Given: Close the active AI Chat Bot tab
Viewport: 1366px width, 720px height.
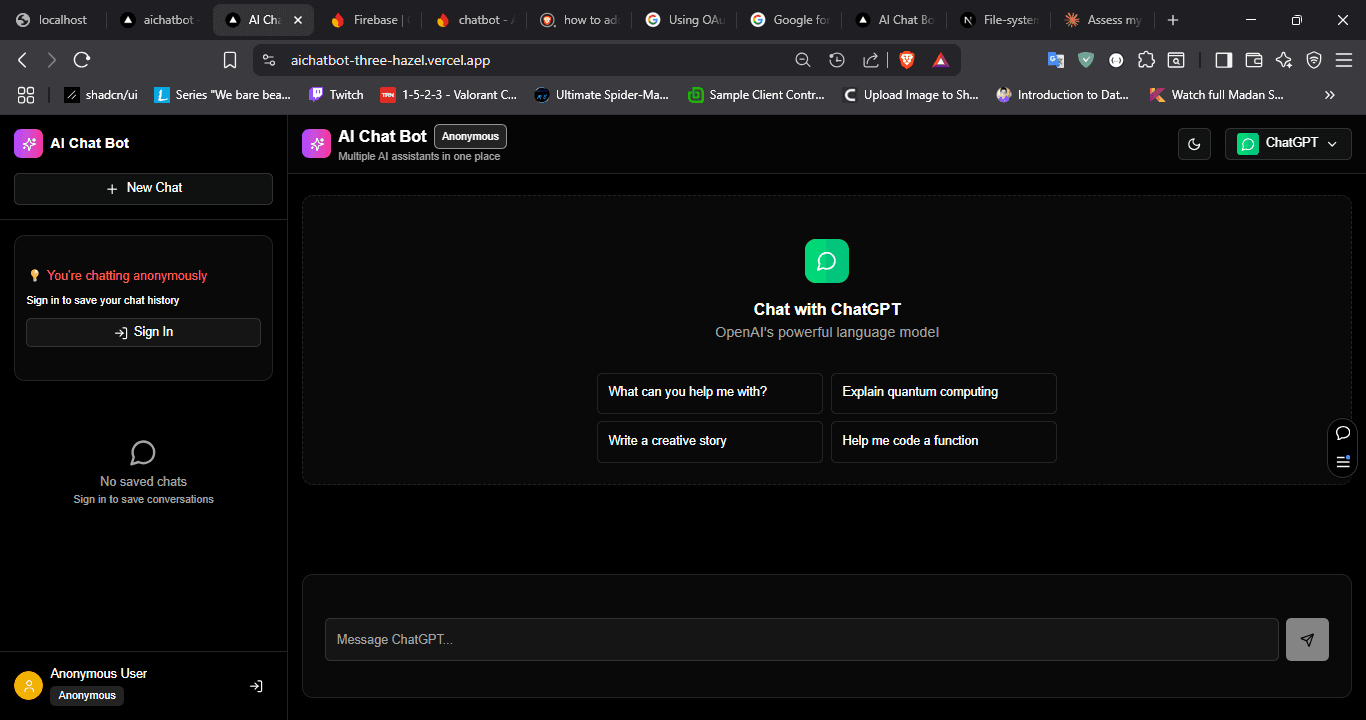Looking at the screenshot, I should [x=298, y=20].
